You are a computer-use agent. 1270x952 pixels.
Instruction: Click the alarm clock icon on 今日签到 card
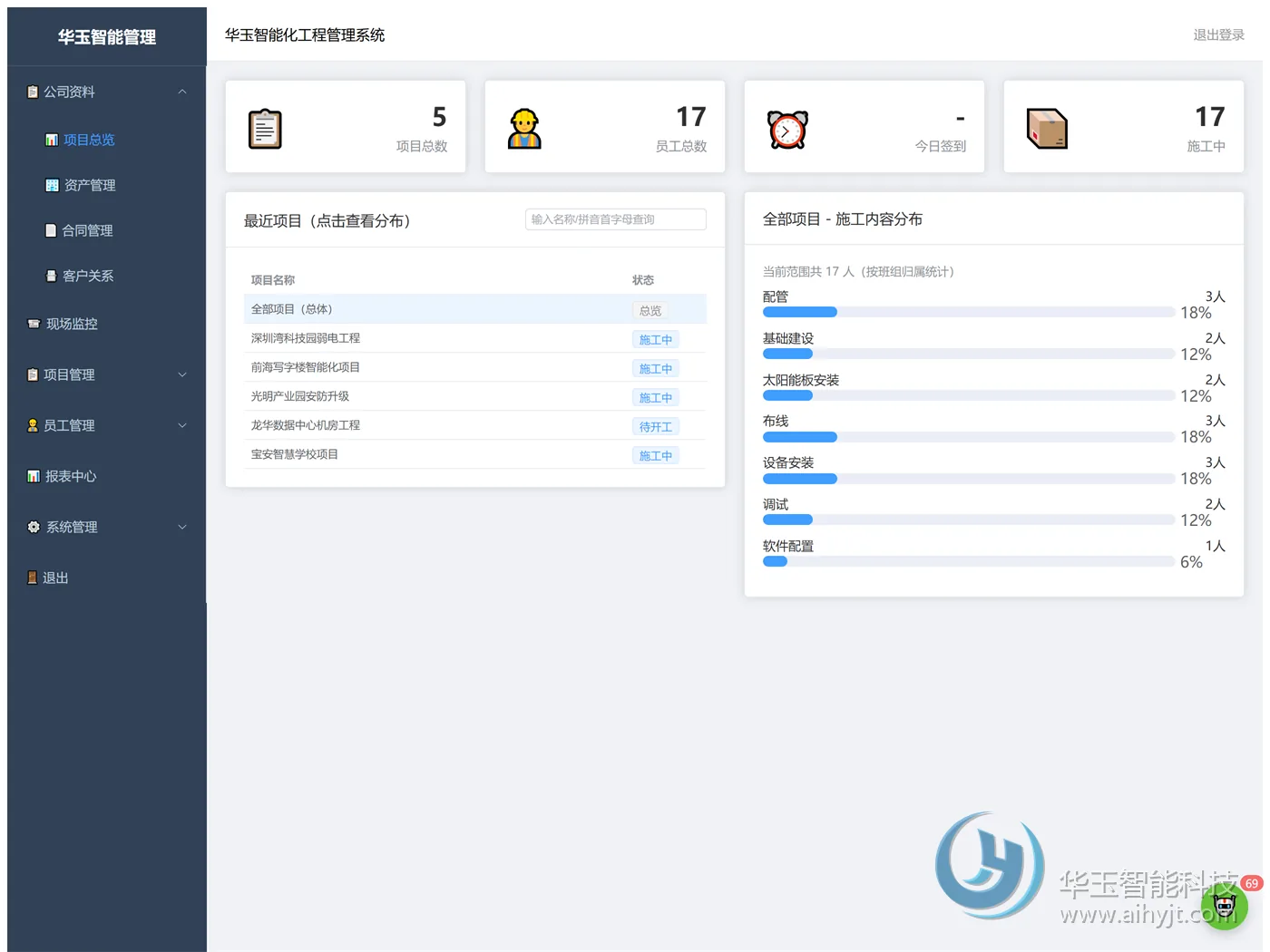[x=786, y=129]
